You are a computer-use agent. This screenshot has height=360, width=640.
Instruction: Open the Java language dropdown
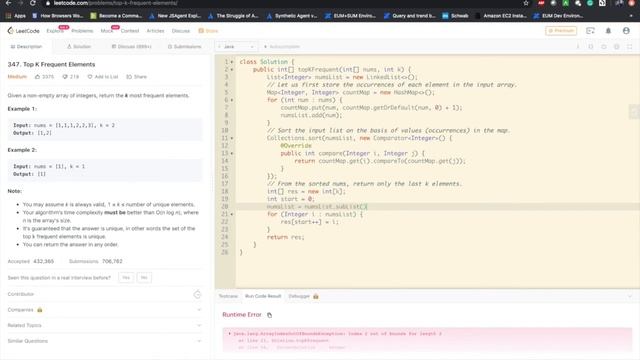pos(236,47)
